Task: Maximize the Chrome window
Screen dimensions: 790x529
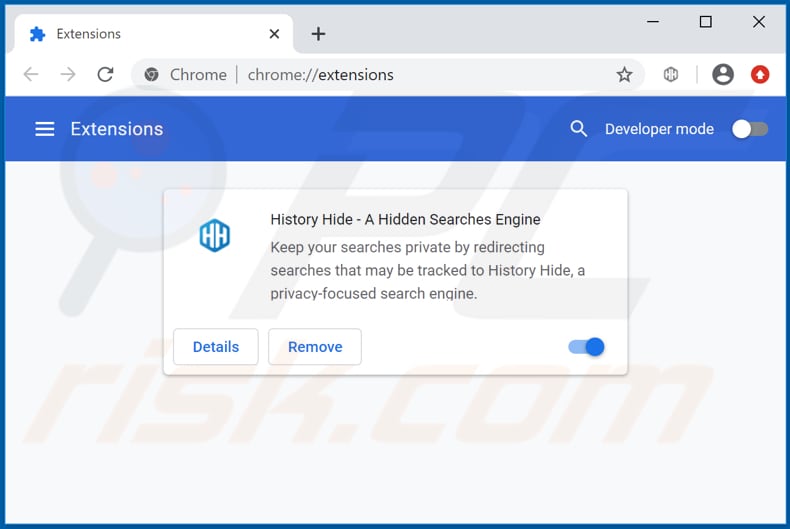Action: pos(706,22)
